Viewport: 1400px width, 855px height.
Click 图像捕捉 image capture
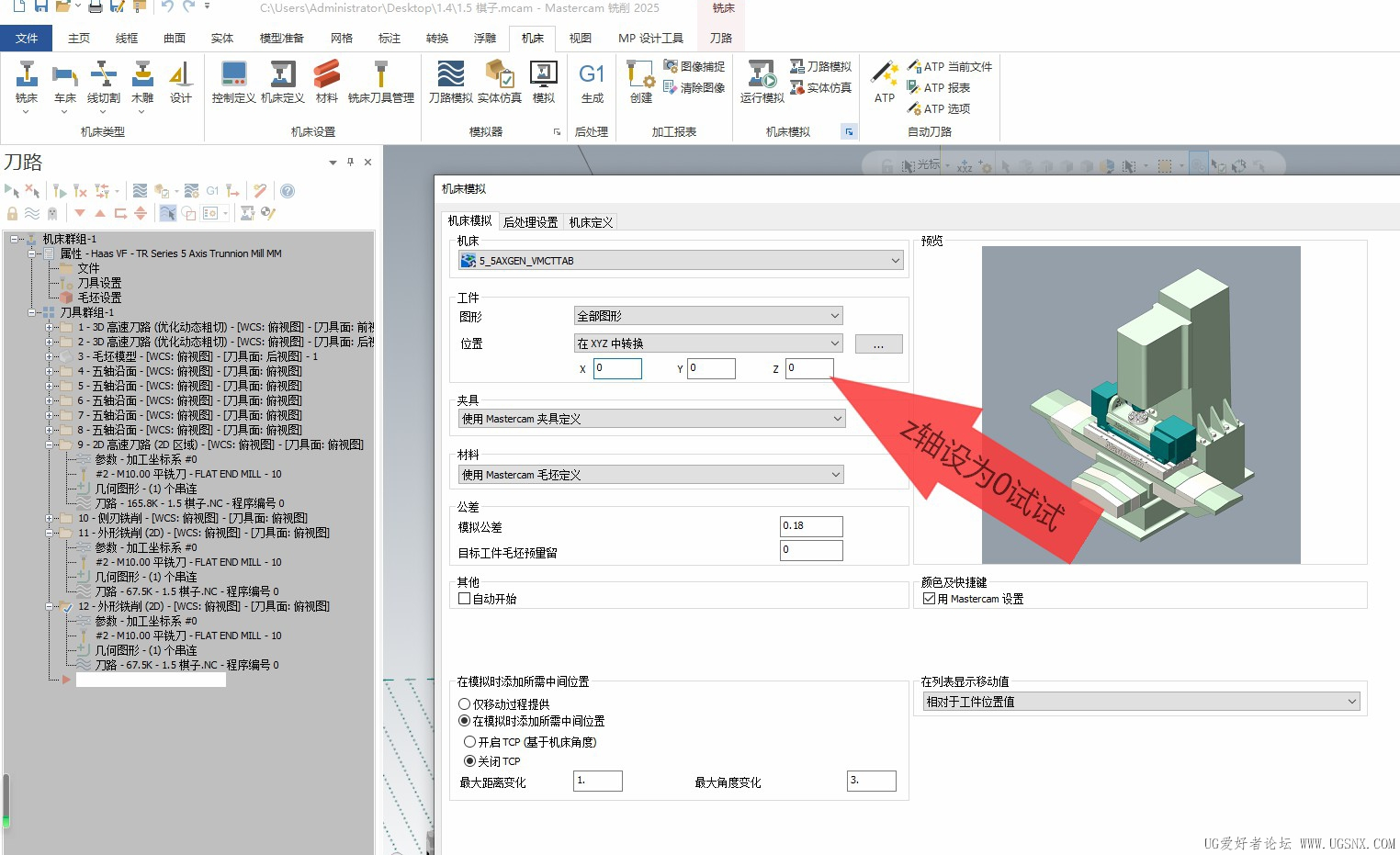coord(694,66)
